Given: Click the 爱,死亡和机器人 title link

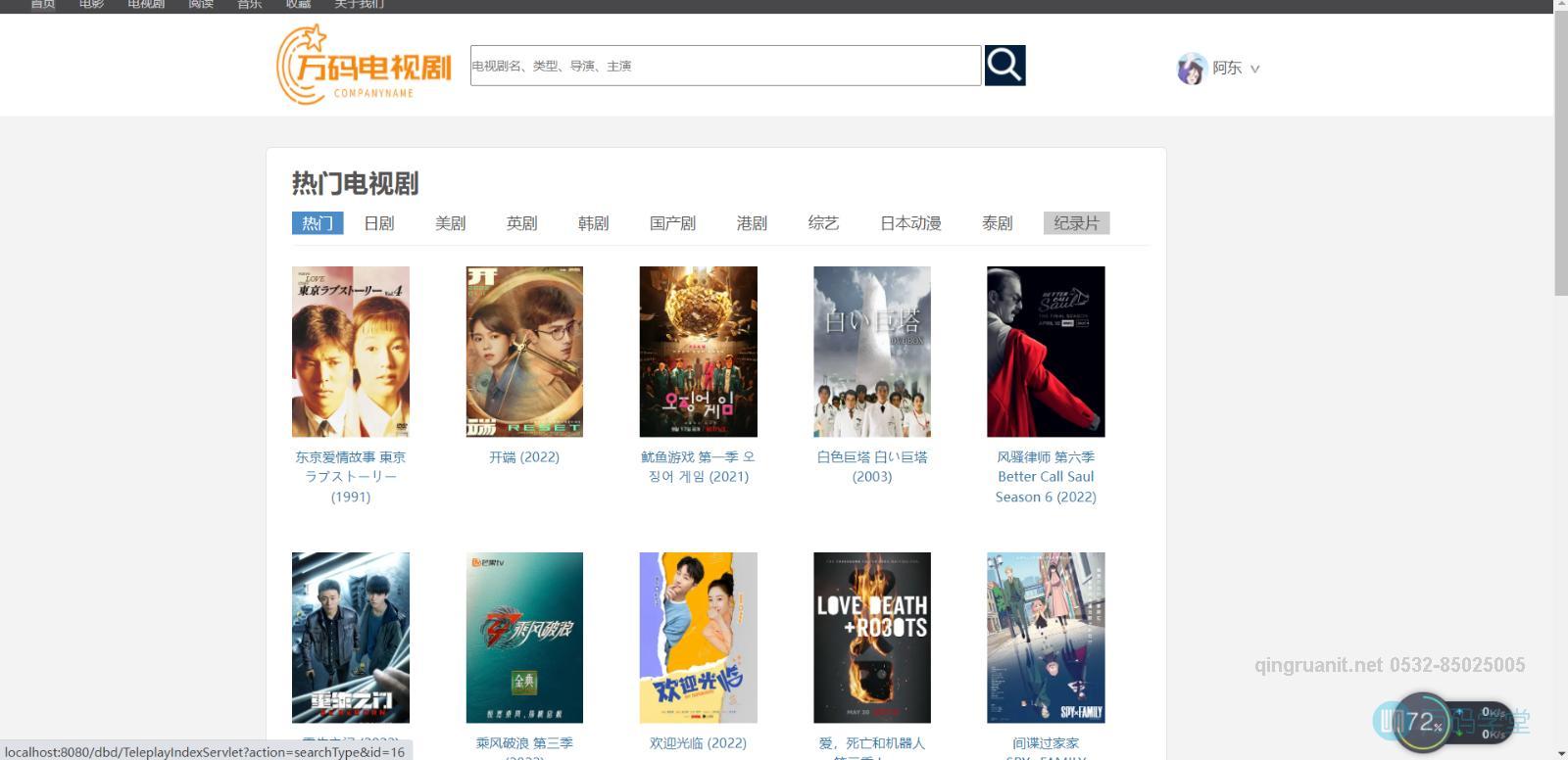Looking at the screenshot, I should pyautogui.click(x=872, y=747).
